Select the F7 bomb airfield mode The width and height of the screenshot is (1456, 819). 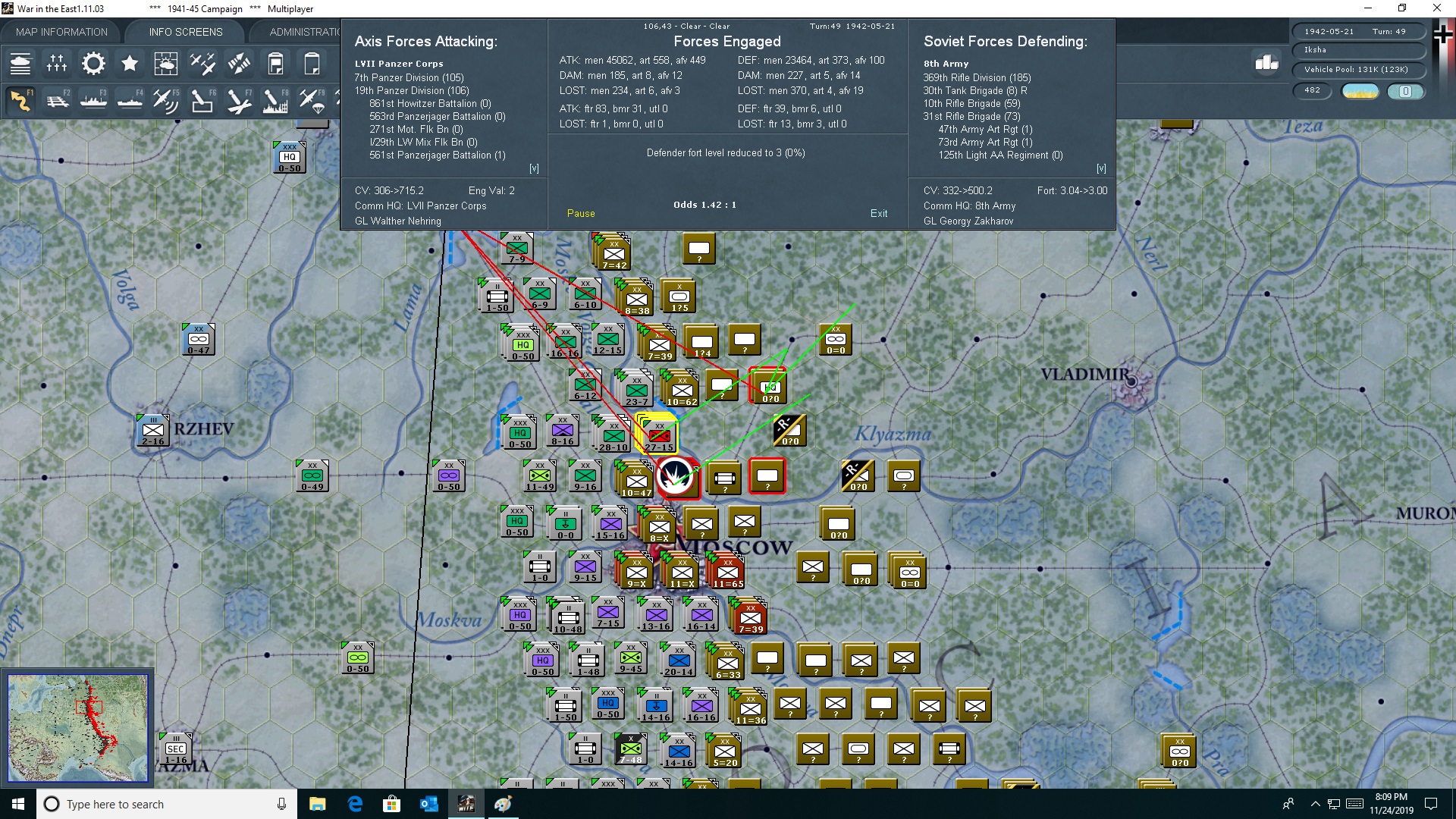239,100
